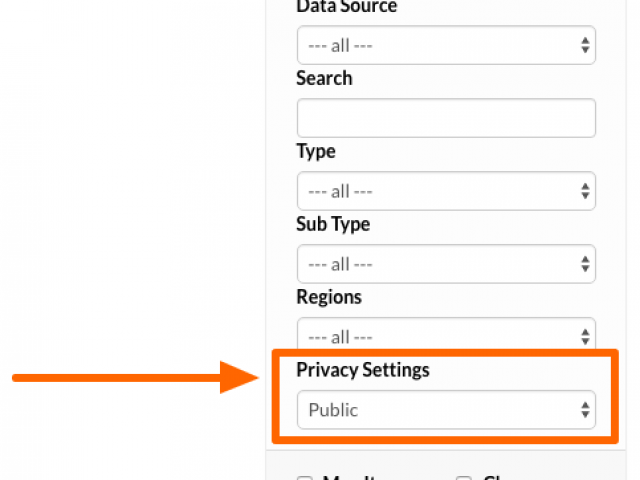Image resolution: width=640 pixels, height=480 pixels.
Task: Click the Regions select arrows icon
Action: click(x=585, y=337)
